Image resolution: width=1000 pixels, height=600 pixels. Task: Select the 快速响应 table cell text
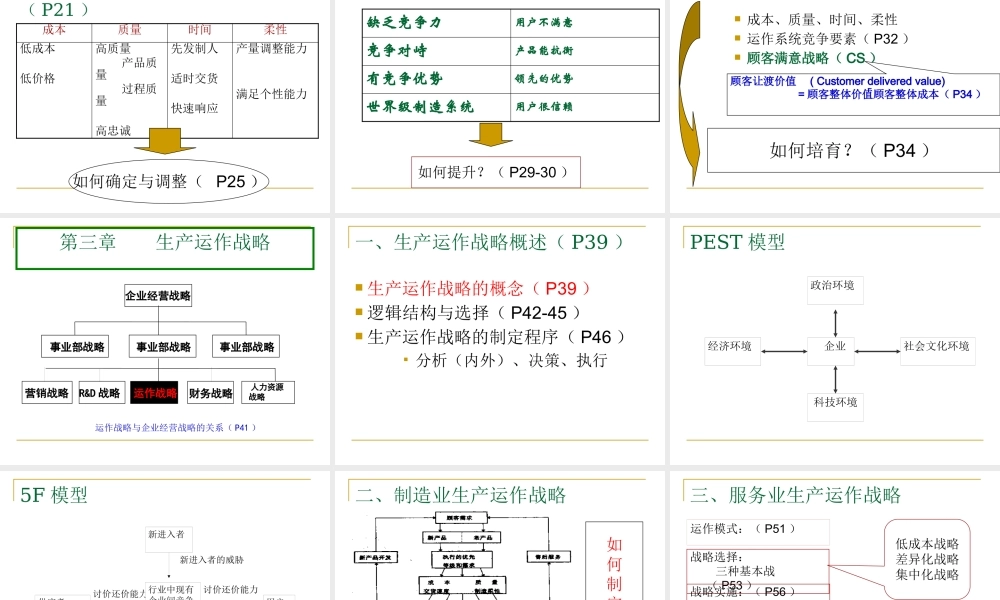tap(195, 108)
